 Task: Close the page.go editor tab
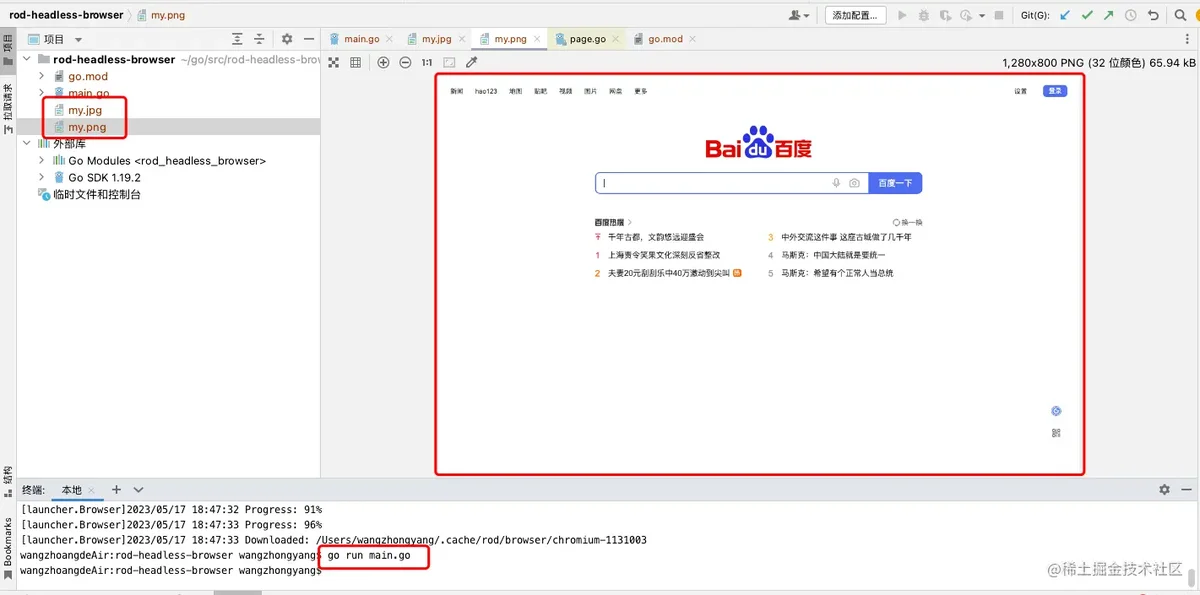[616, 39]
